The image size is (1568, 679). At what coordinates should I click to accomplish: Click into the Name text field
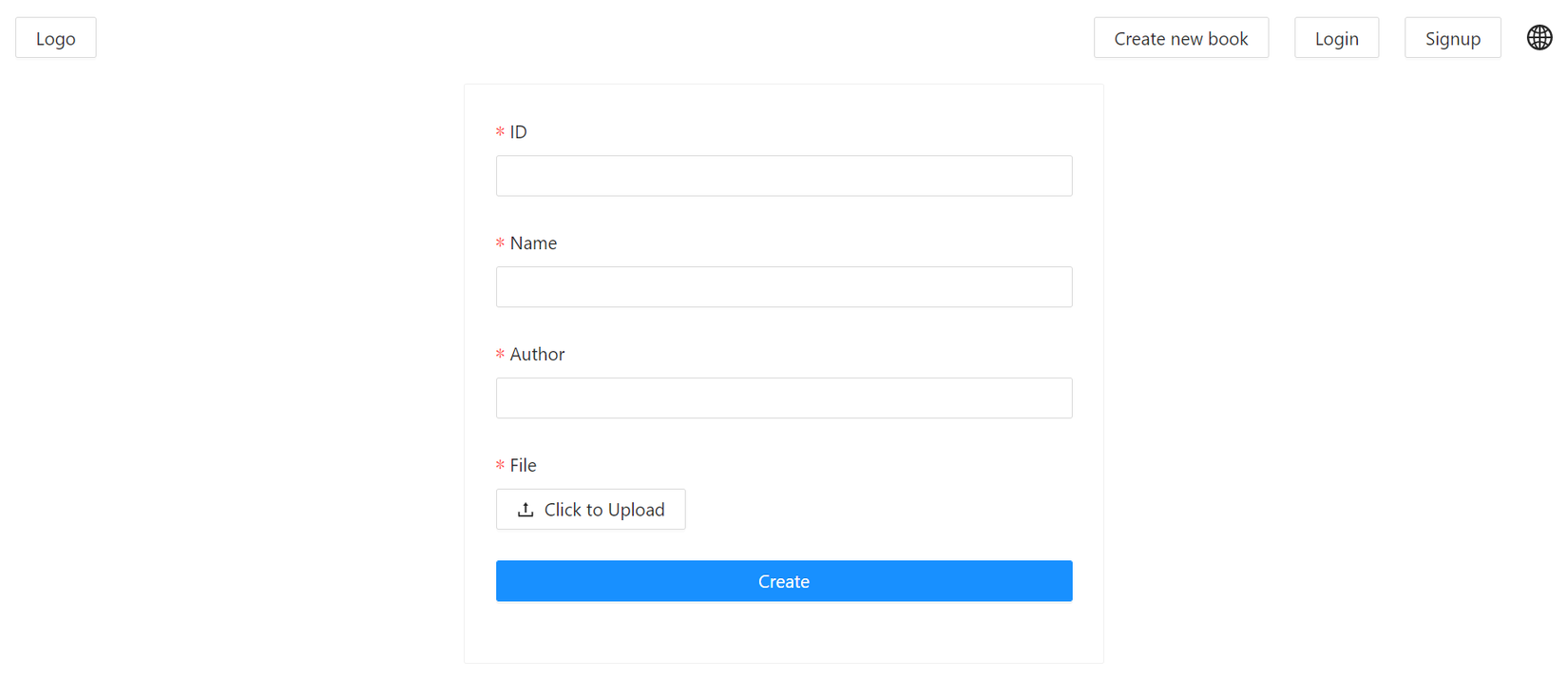784,287
